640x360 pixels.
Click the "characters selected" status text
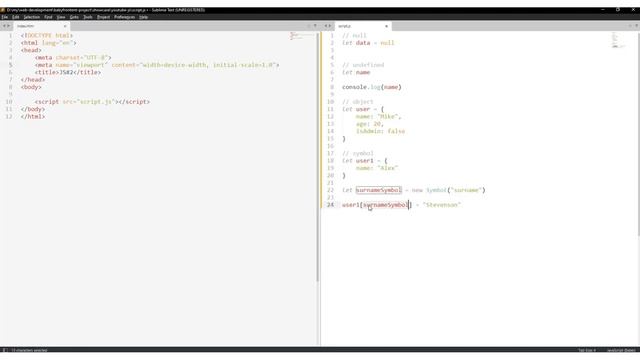(29, 350)
